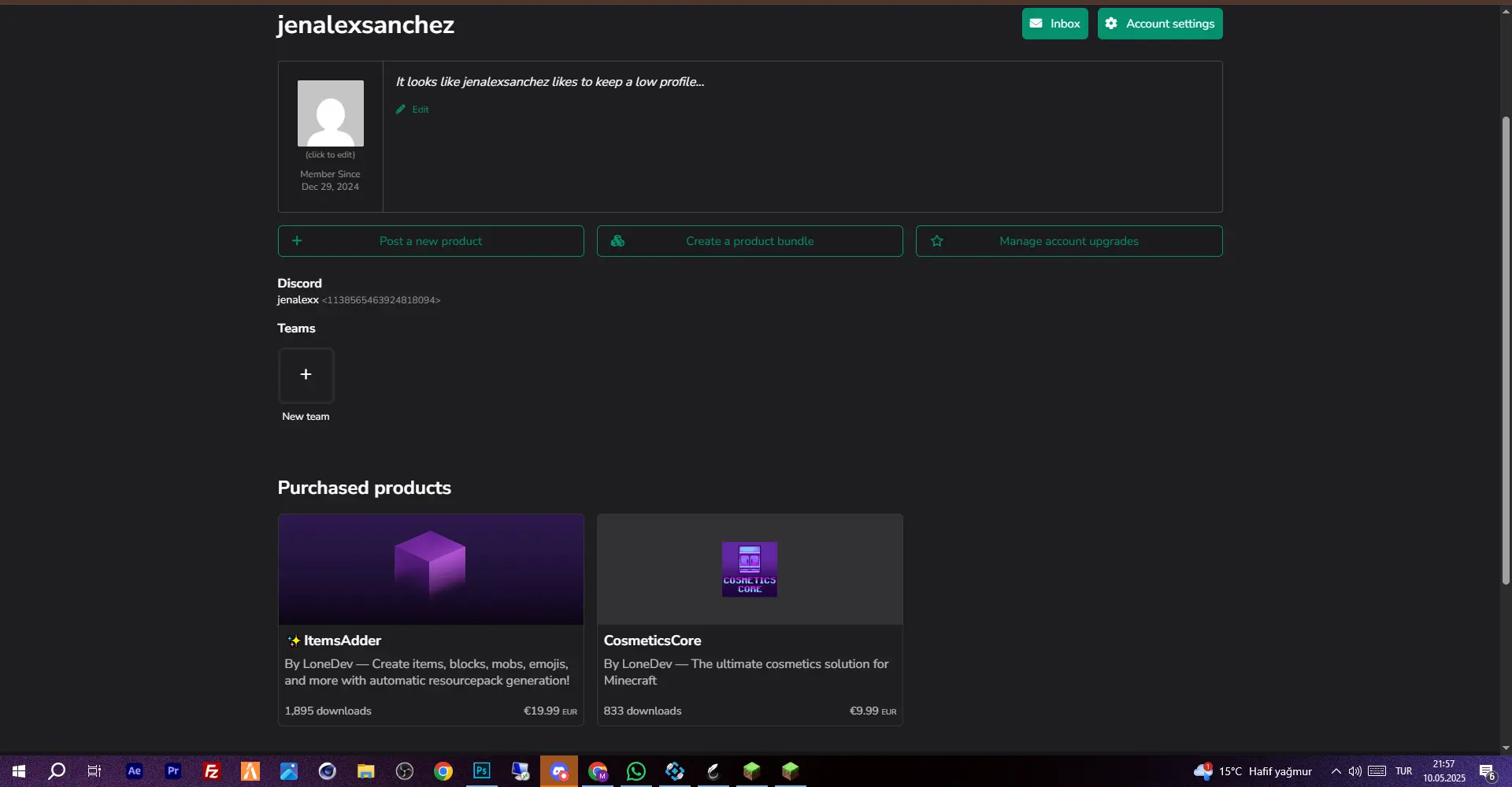This screenshot has height=787, width=1512.
Task: Click the plus tile to add a new team
Action: 306,375
